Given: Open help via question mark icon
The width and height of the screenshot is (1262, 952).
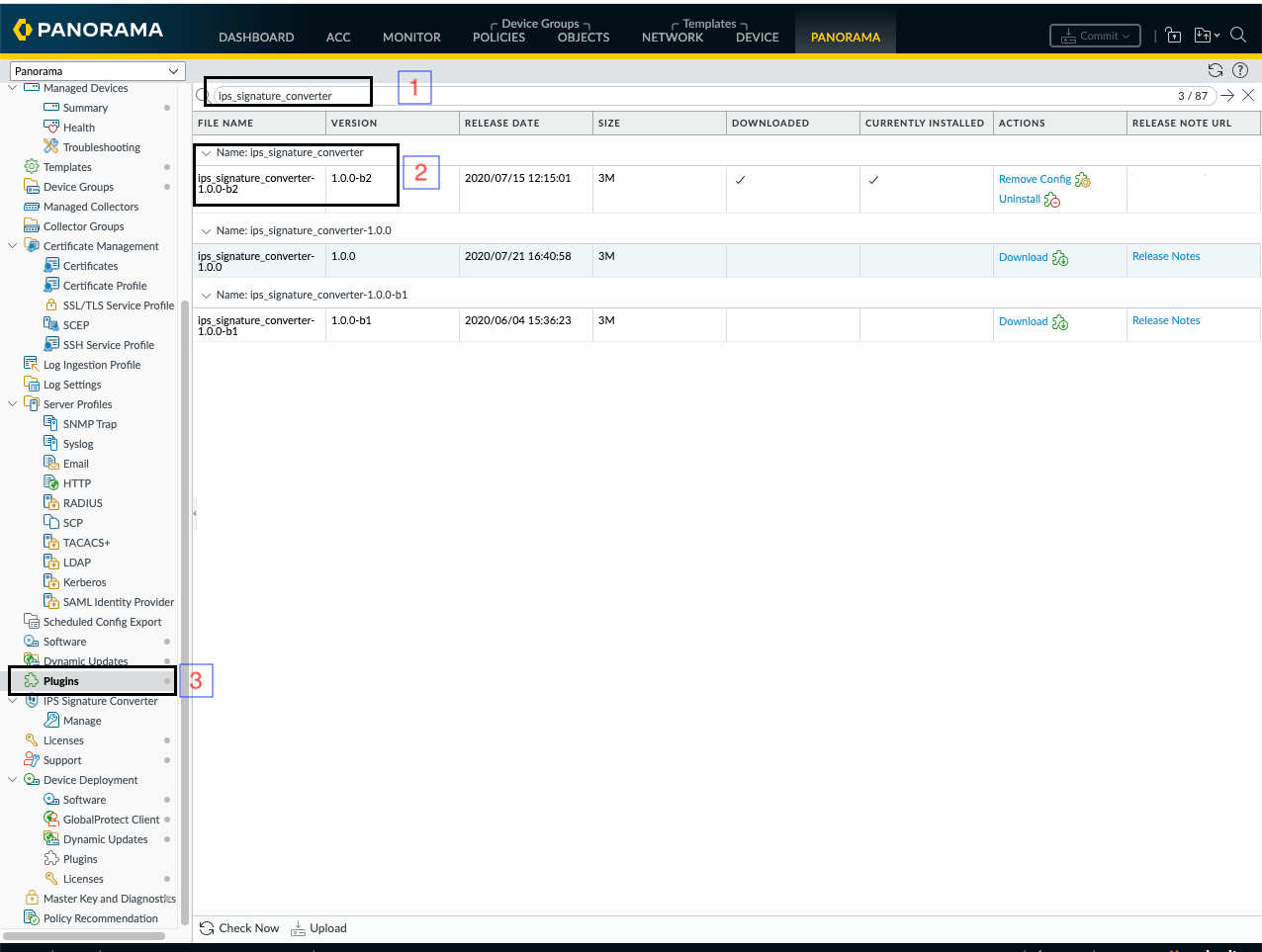Looking at the screenshot, I should (1240, 70).
